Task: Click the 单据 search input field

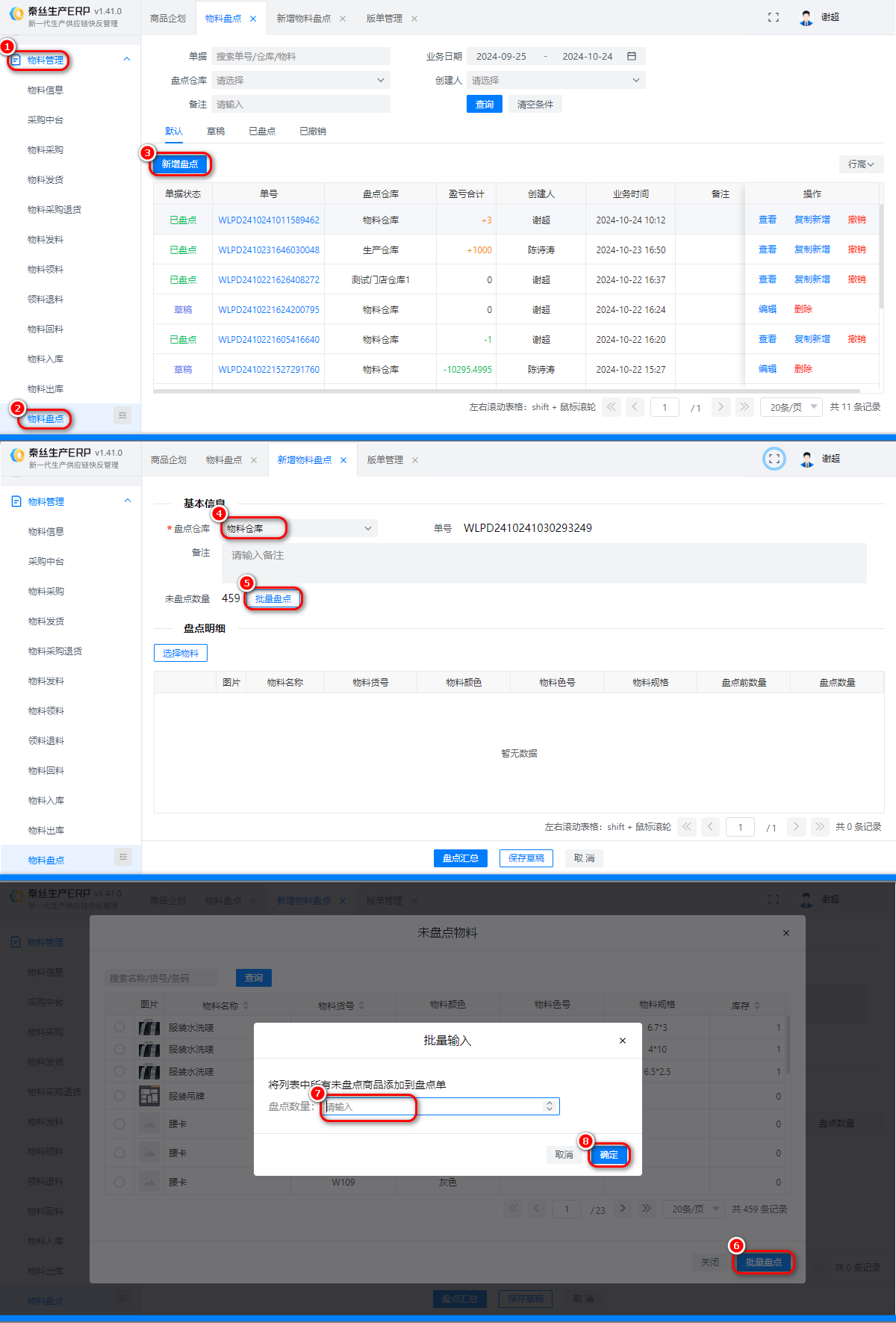Action: tap(300, 56)
